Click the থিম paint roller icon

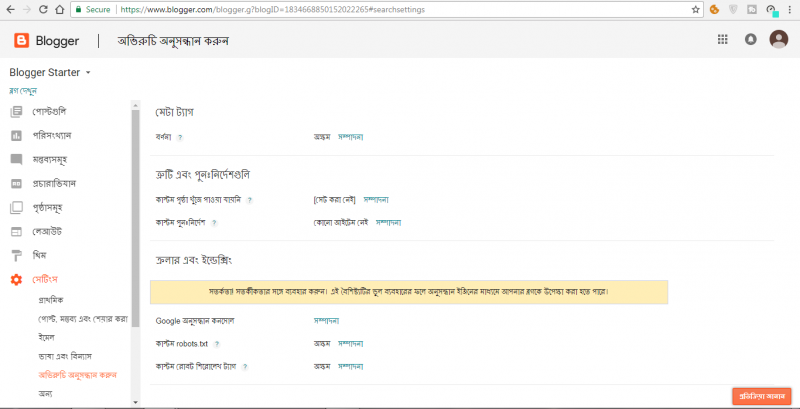click(x=16, y=255)
